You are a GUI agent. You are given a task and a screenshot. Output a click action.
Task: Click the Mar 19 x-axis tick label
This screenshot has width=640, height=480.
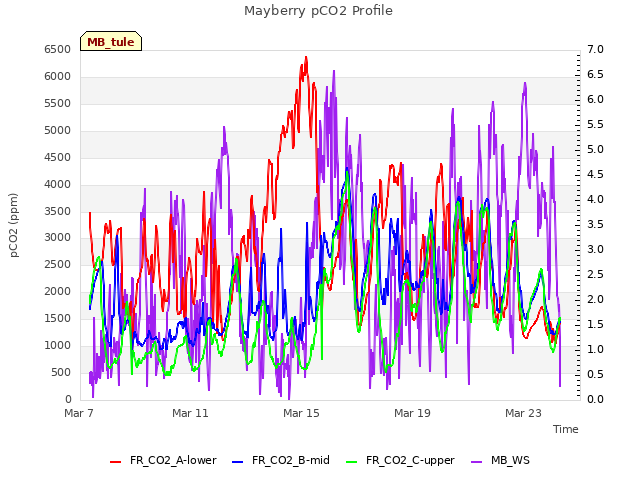[412, 413]
